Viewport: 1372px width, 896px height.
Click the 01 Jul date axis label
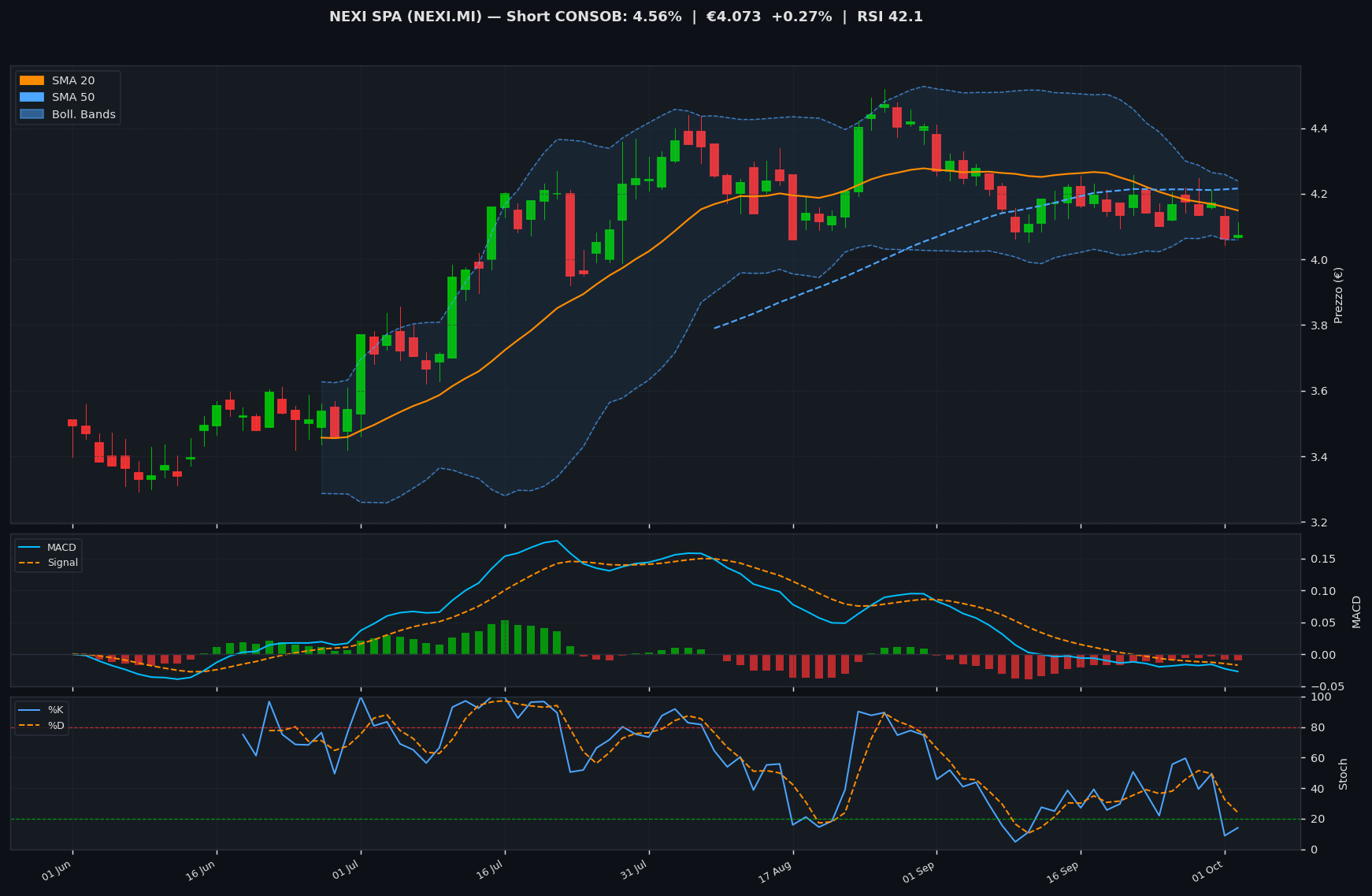click(x=346, y=871)
